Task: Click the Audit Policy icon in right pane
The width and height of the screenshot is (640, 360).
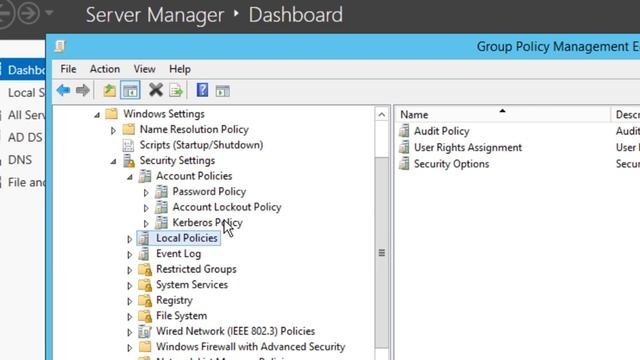Action: 404,131
